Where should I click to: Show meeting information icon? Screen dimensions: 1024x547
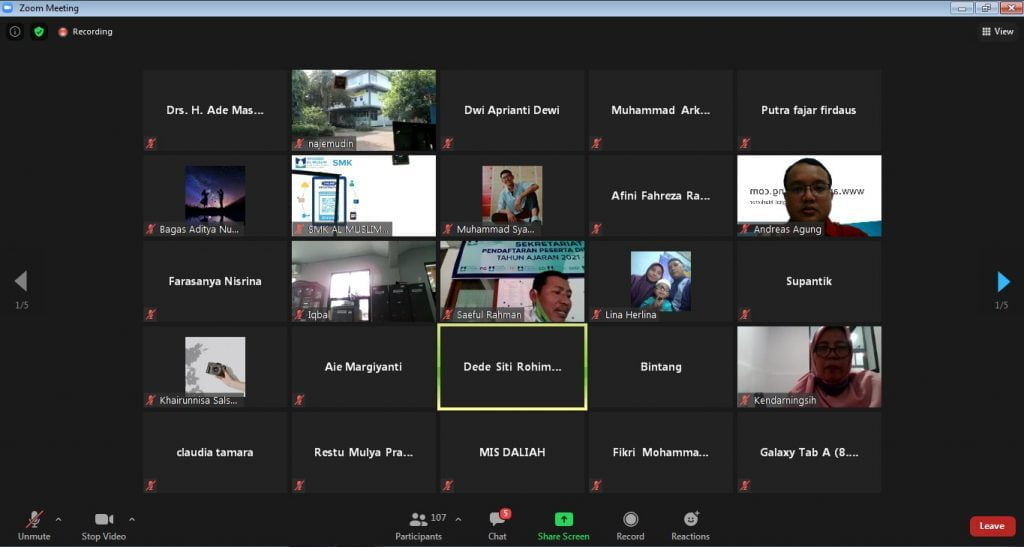pyautogui.click(x=14, y=31)
